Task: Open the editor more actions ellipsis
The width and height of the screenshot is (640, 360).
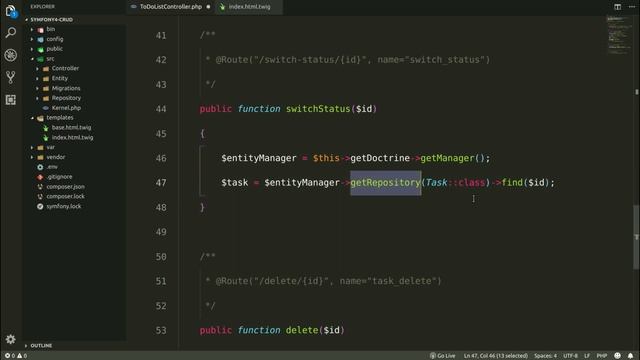Action: coord(631,7)
